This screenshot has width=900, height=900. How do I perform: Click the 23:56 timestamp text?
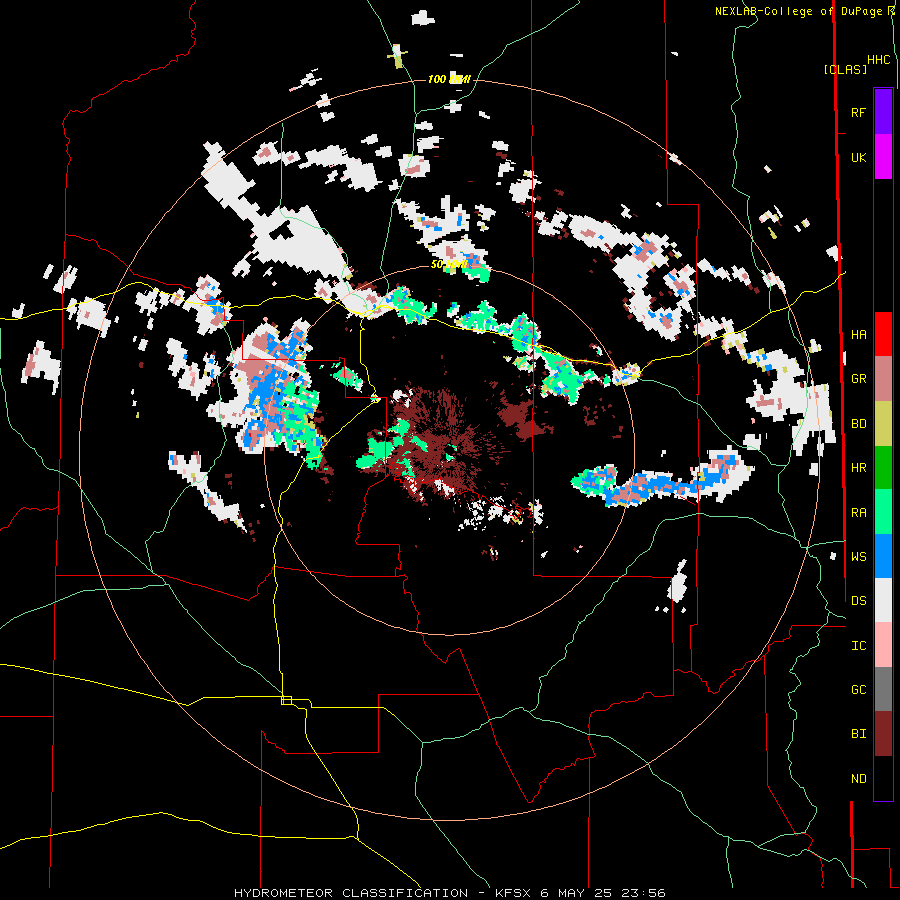click(x=642, y=893)
